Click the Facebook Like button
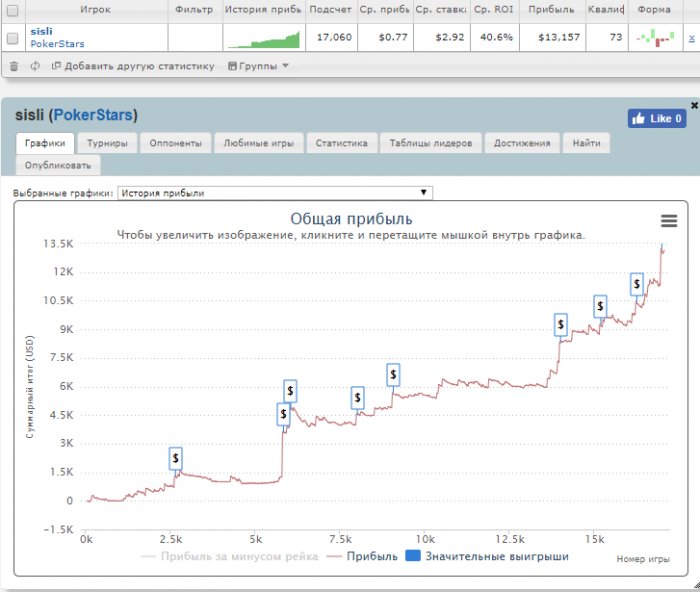This screenshot has height=592, width=700. [x=657, y=118]
